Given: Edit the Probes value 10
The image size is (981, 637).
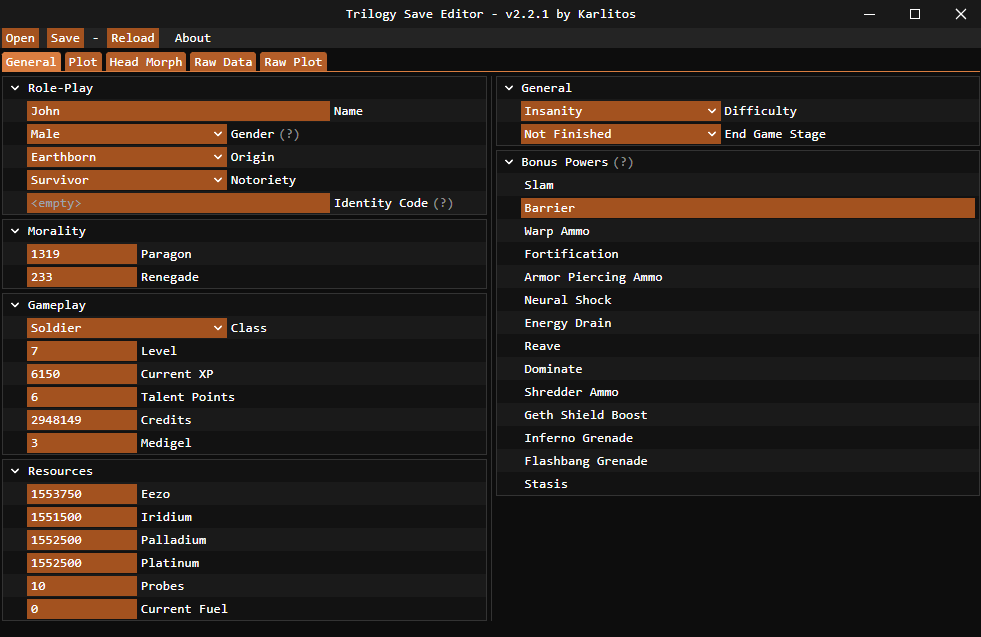Looking at the screenshot, I should 82,586.
